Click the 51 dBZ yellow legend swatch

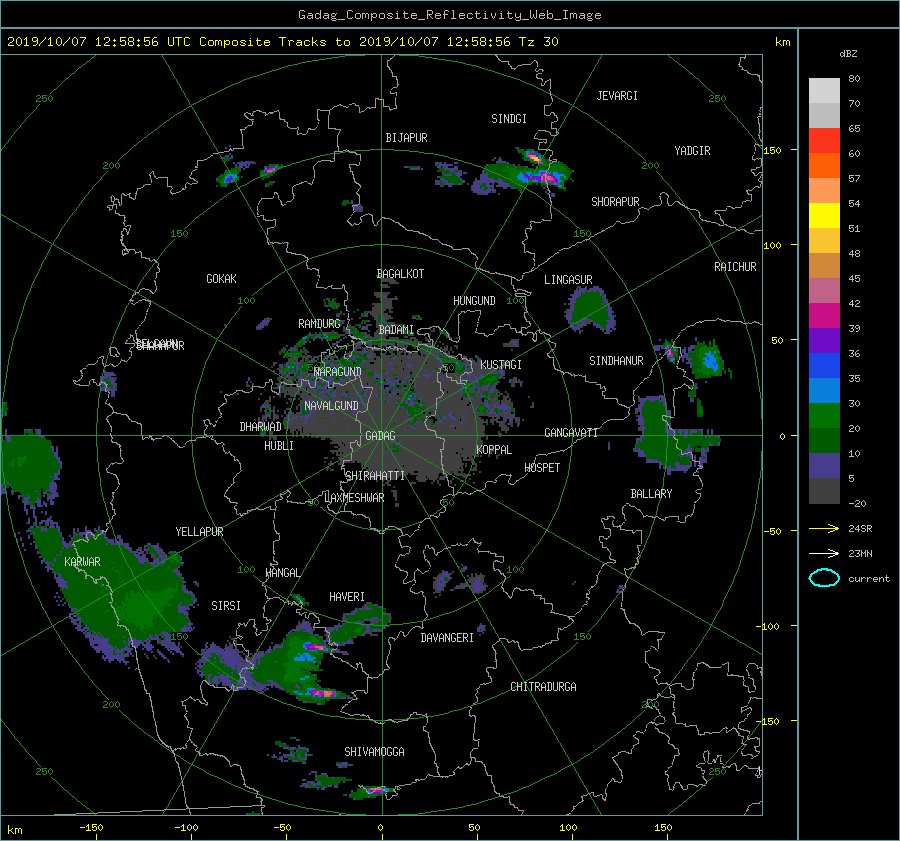click(x=824, y=215)
